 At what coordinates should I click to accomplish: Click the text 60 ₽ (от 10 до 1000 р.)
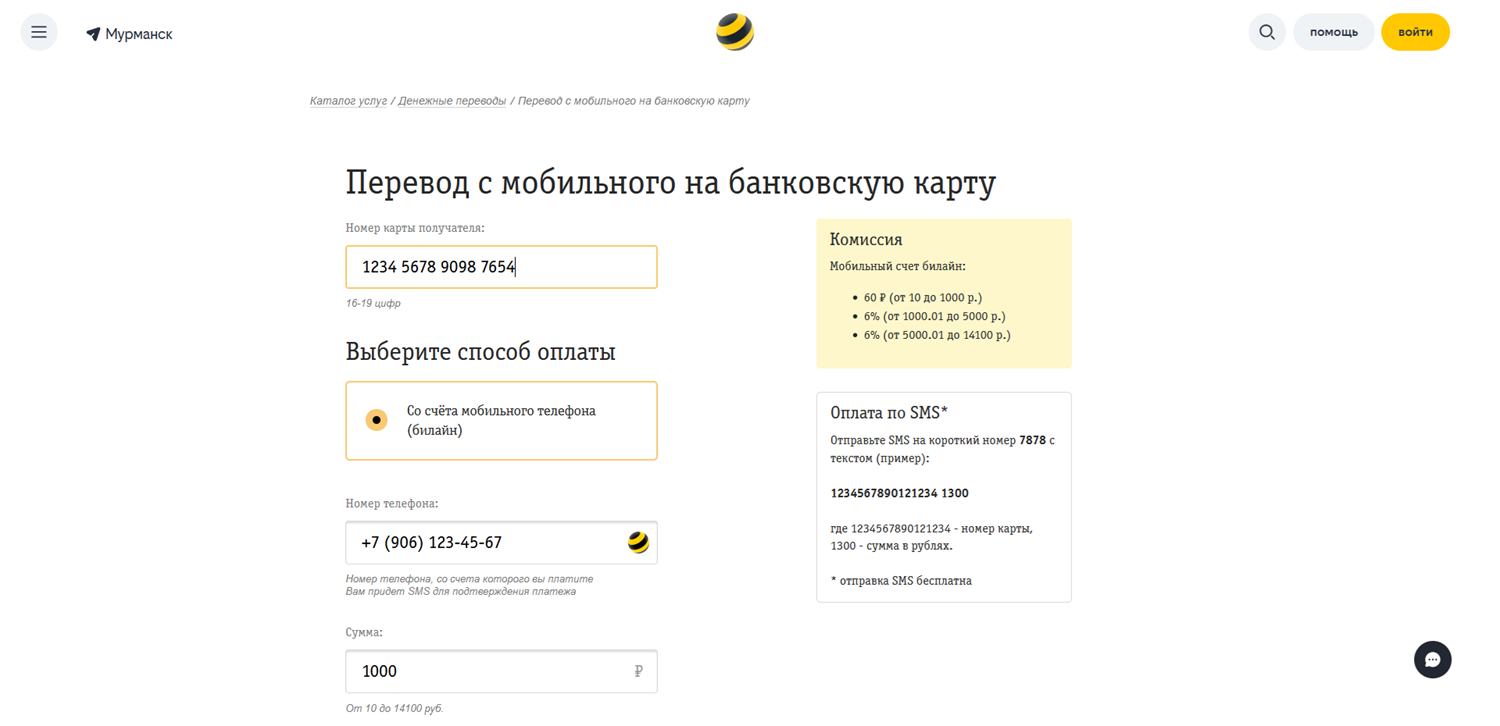coord(923,298)
